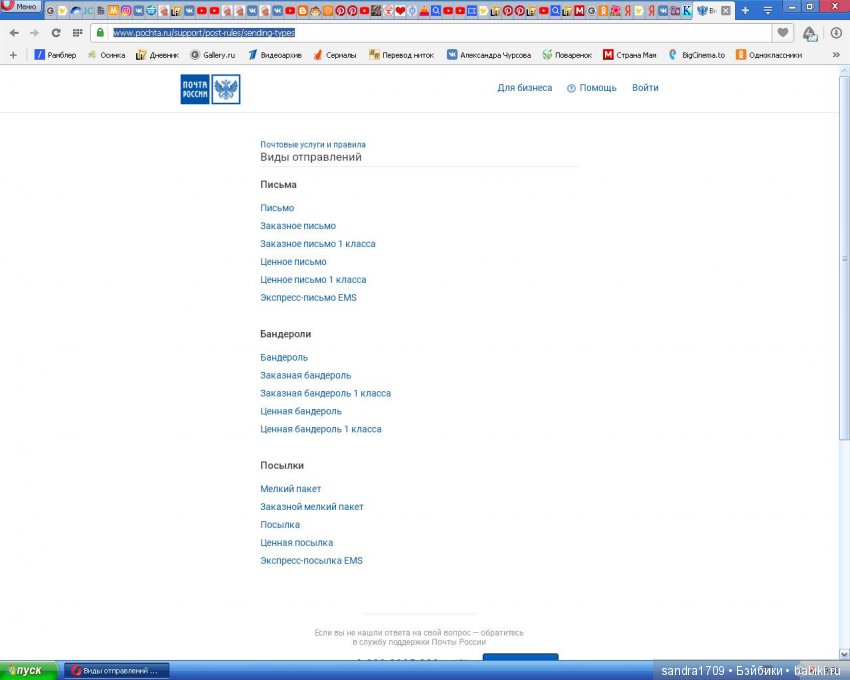This screenshot has height=680, width=850.
Task: Open Ценная бандероль 1 класса link
Action: (x=320, y=429)
